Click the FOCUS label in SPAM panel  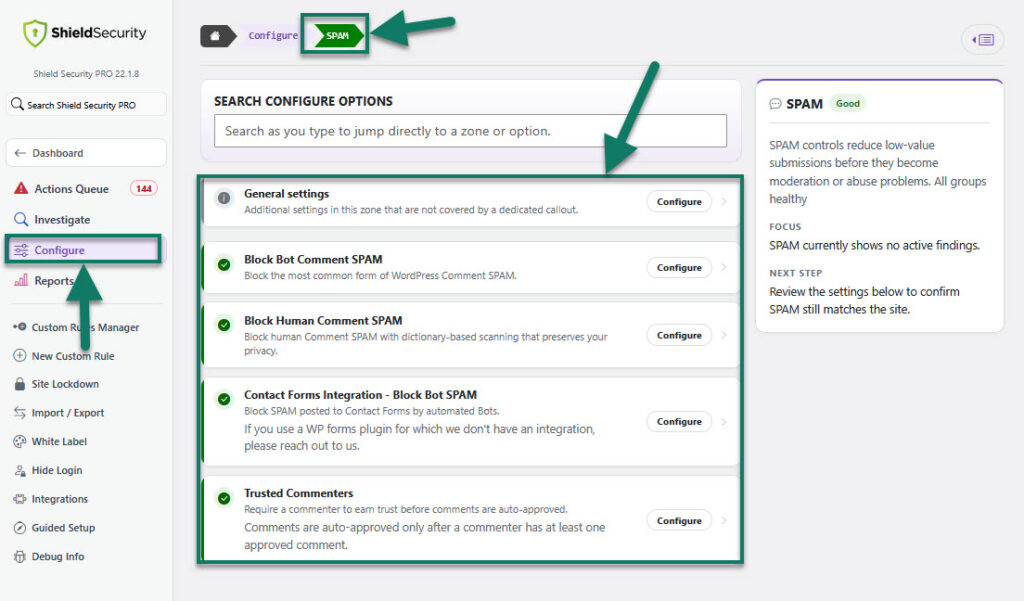785,227
